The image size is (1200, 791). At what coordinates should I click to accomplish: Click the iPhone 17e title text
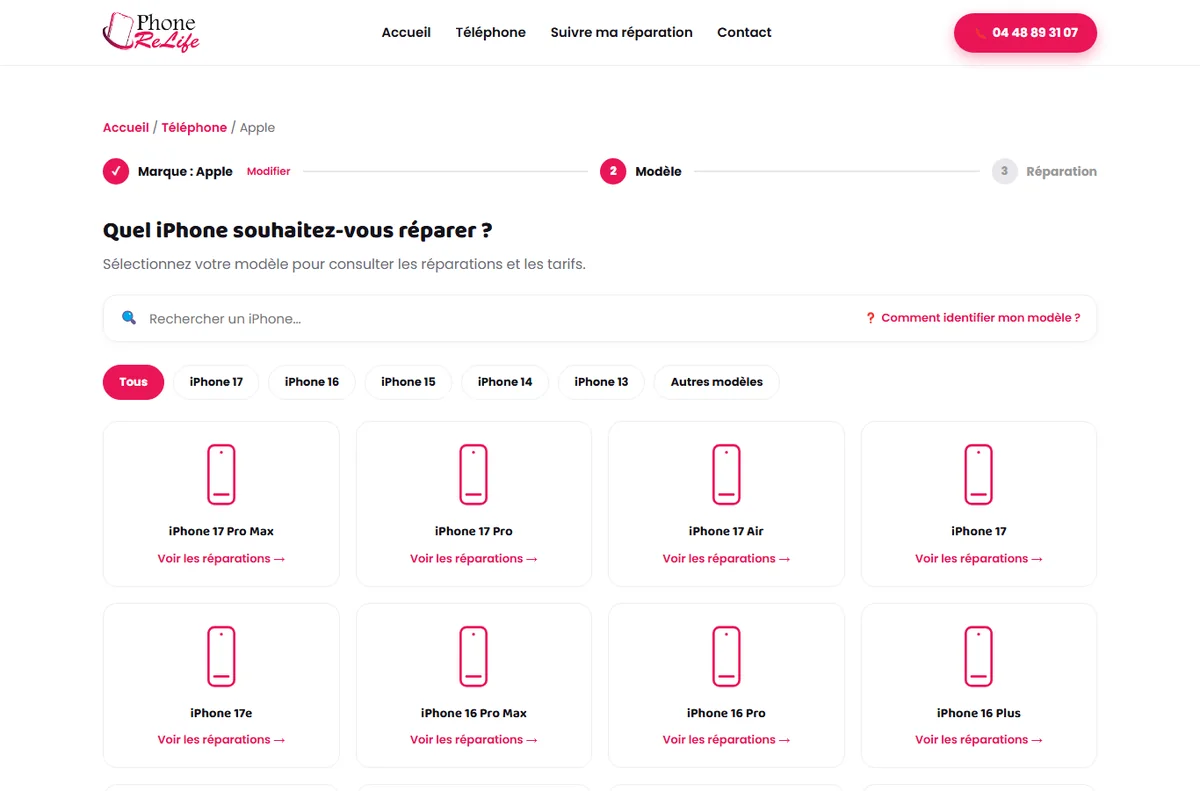tap(221, 713)
